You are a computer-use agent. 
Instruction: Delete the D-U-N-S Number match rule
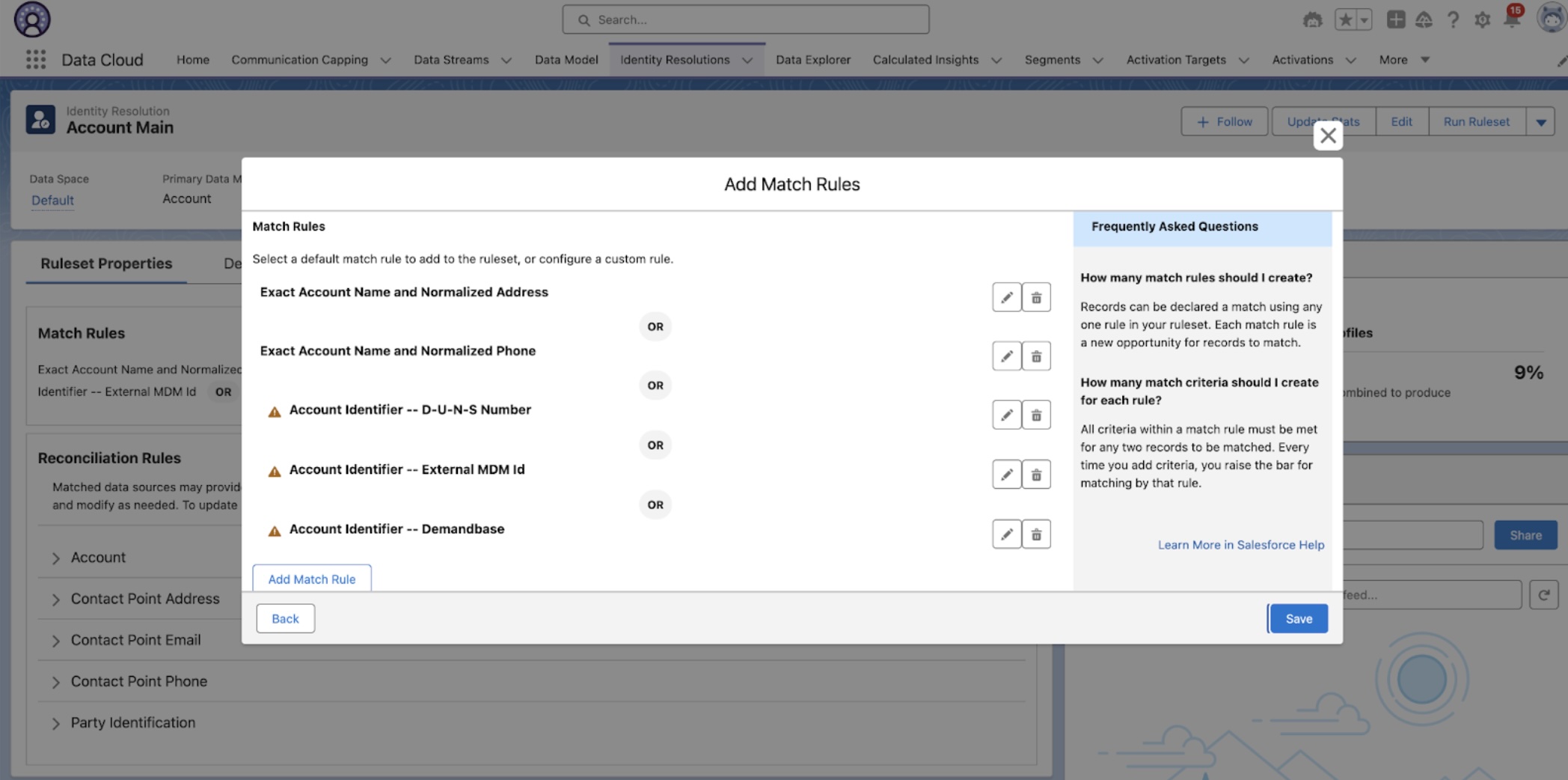pyautogui.click(x=1036, y=415)
